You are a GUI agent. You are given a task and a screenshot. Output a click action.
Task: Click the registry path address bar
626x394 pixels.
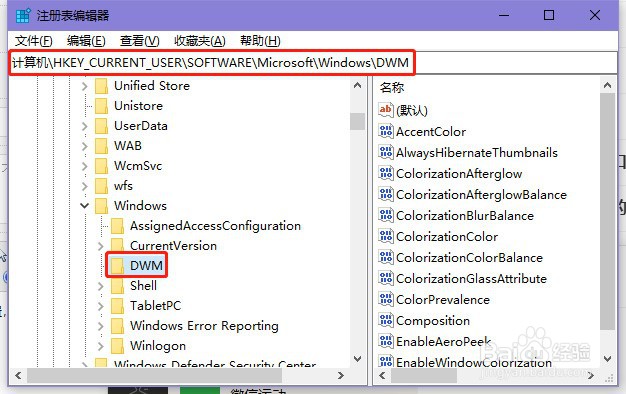313,63
